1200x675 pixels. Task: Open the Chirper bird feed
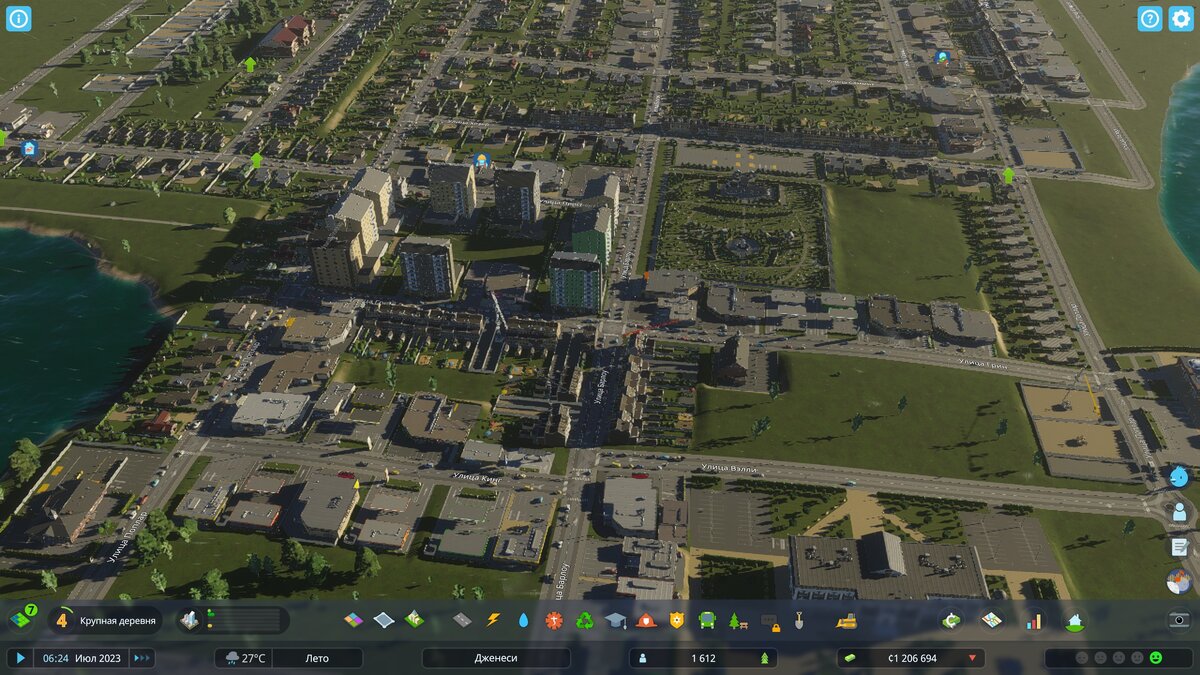pyautogui.click(x=1179, y=476)
